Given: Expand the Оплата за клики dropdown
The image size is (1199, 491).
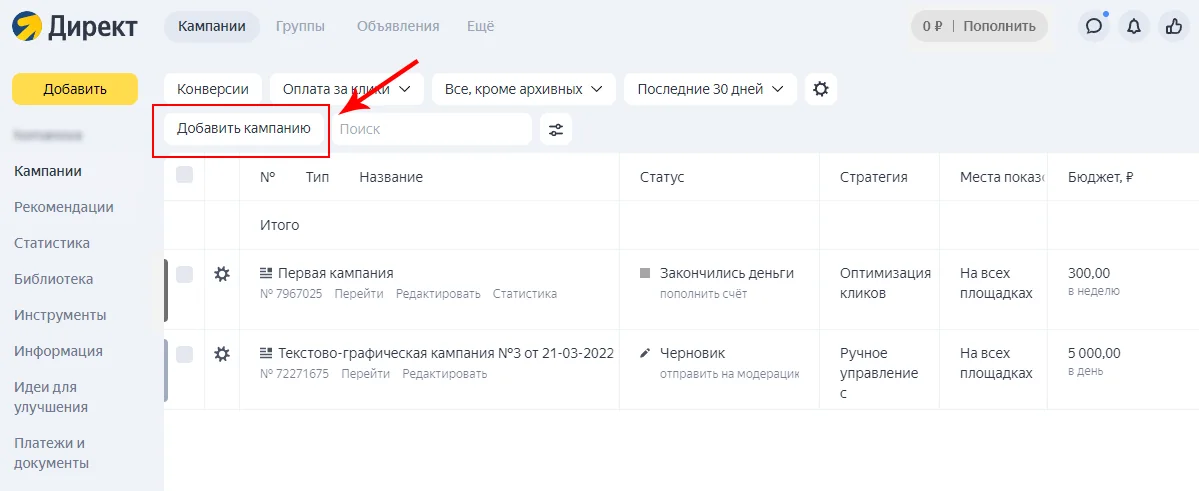Looking at the screenshot, I should pyautogui.click(x=347, y=89).
